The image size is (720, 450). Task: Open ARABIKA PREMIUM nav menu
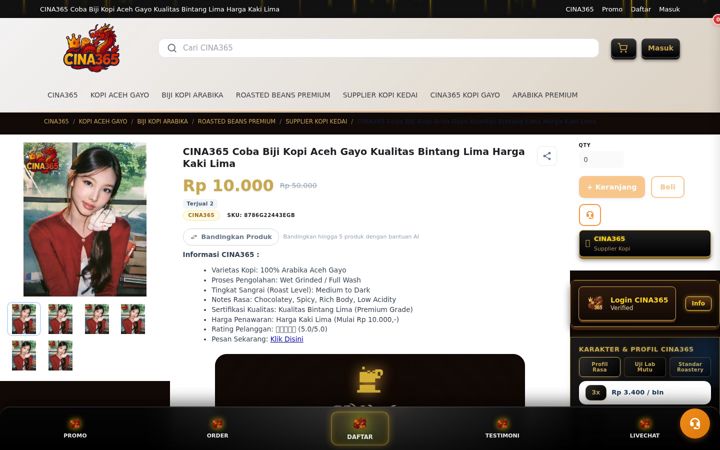[x=545, y=95]
